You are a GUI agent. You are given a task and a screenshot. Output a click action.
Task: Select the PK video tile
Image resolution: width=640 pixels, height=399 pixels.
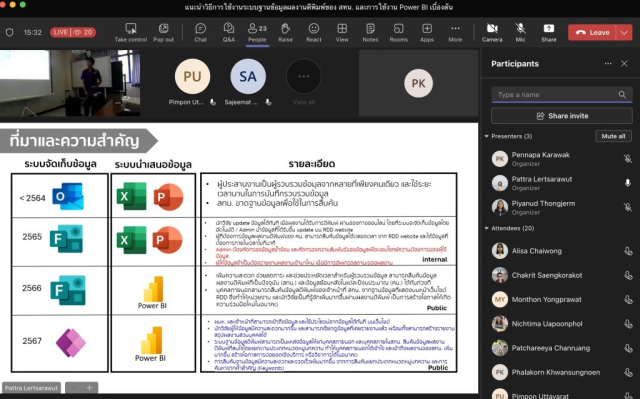click(x=418, y=83)
